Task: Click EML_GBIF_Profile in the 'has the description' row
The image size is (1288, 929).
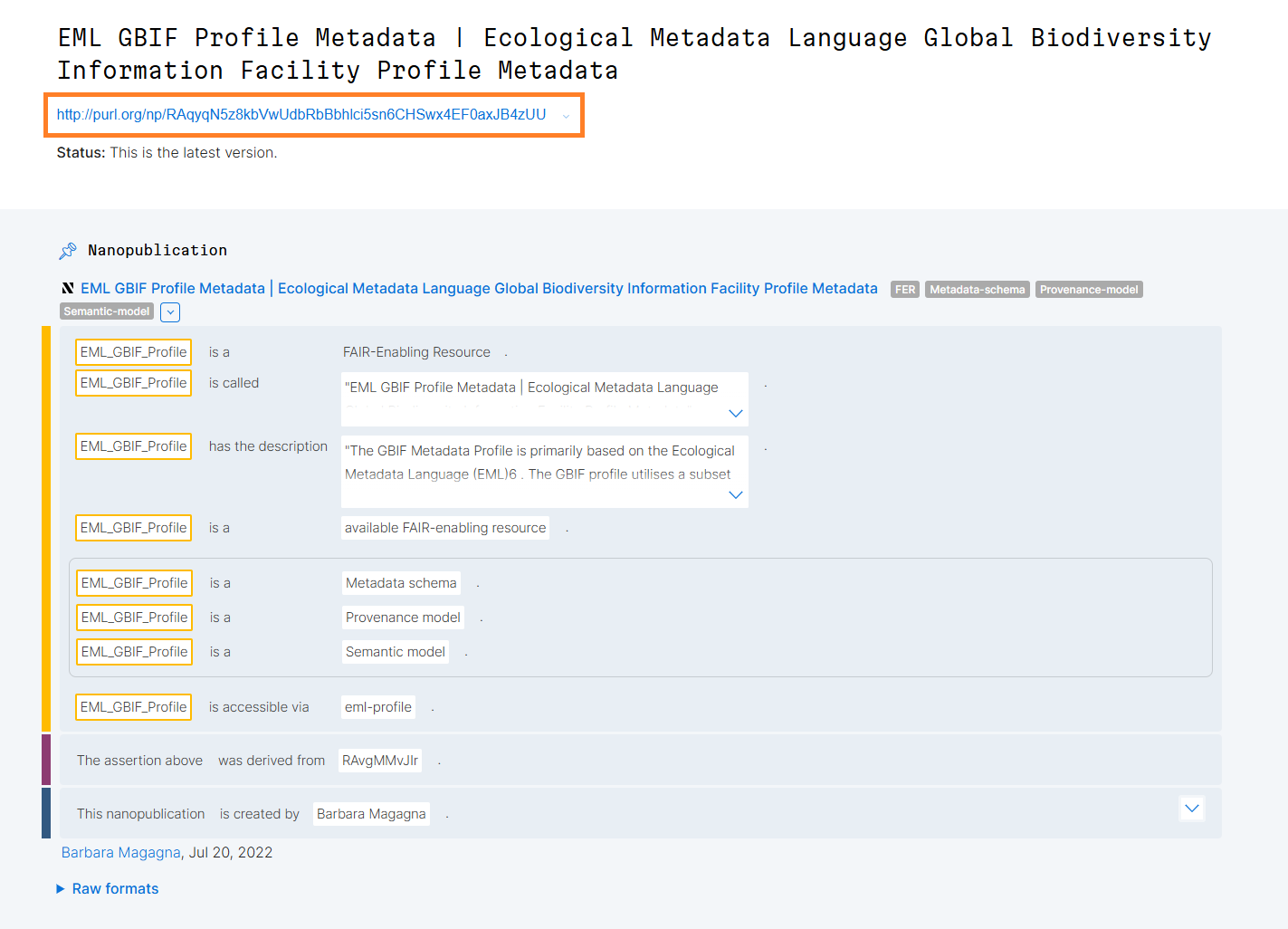Action: point(133,446)
